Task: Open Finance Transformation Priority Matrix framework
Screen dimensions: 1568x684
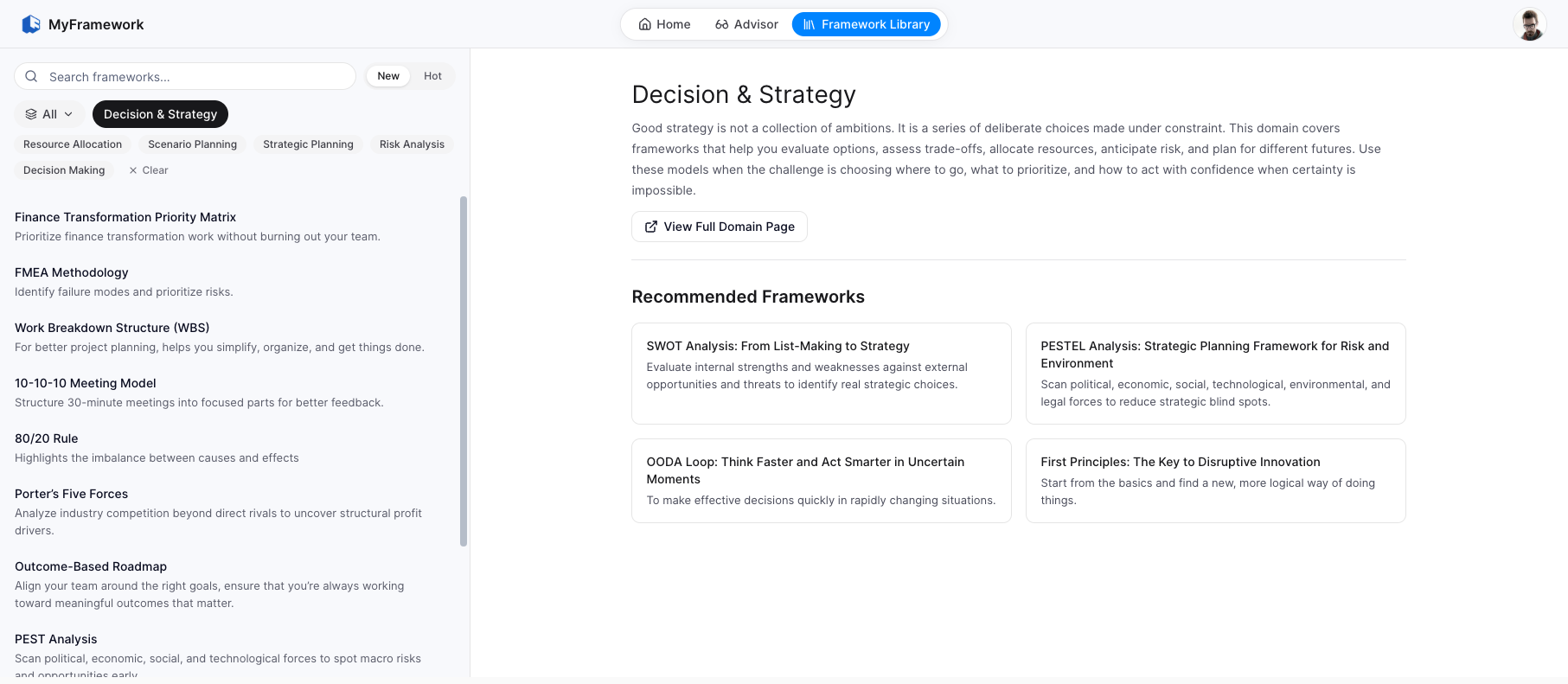Action: point(230,227)
